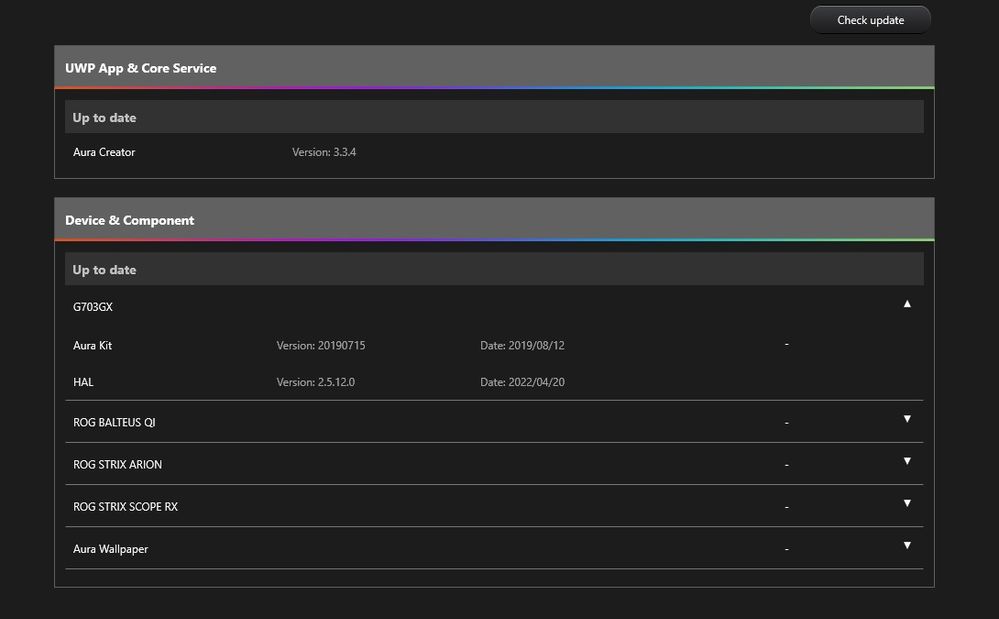Collapse the G703GX device section
Screen dimensions: 999x619
(x=907, y=304)
